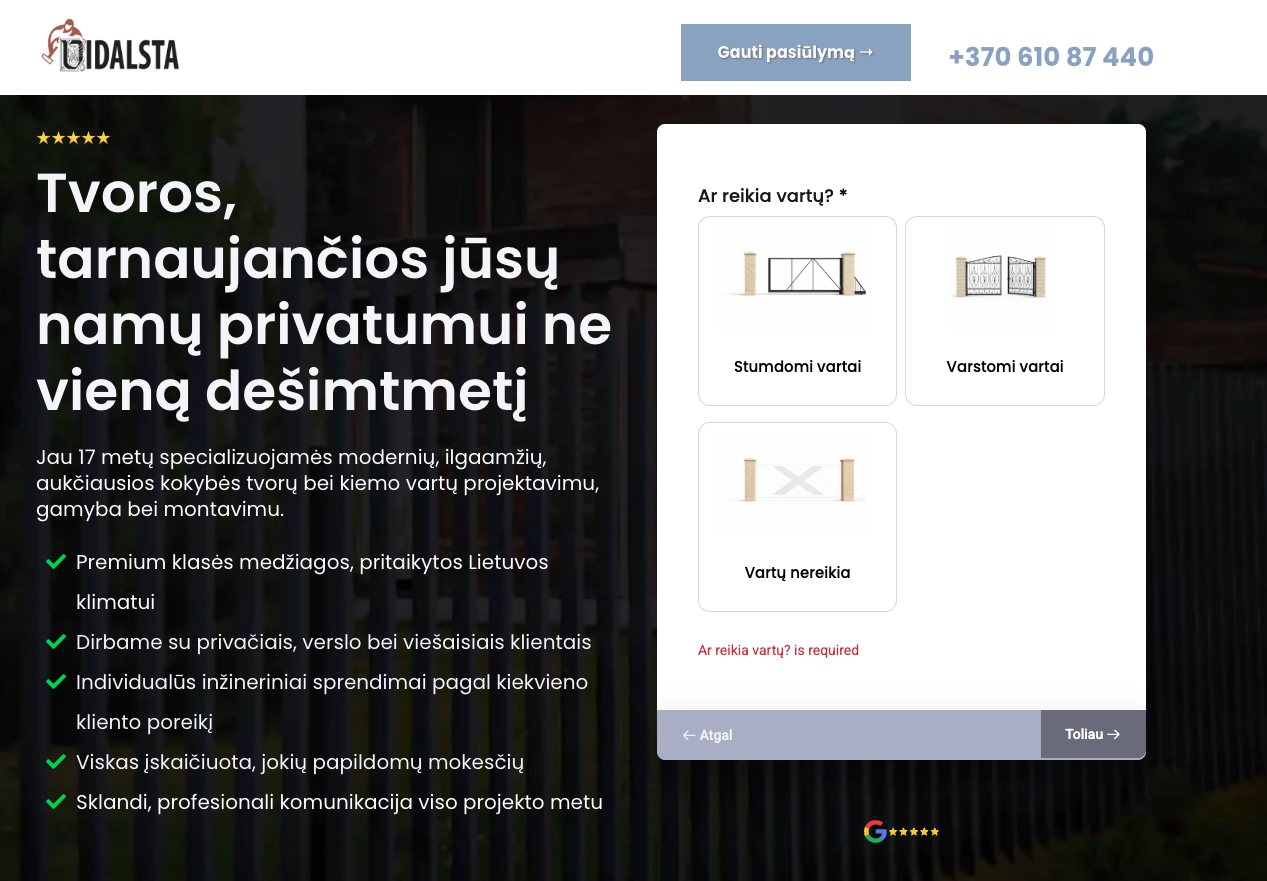This screenshot has height=881, width=1267.
Task: Select the Stumdomi vartai option card
Action: (x=797, y=311)
